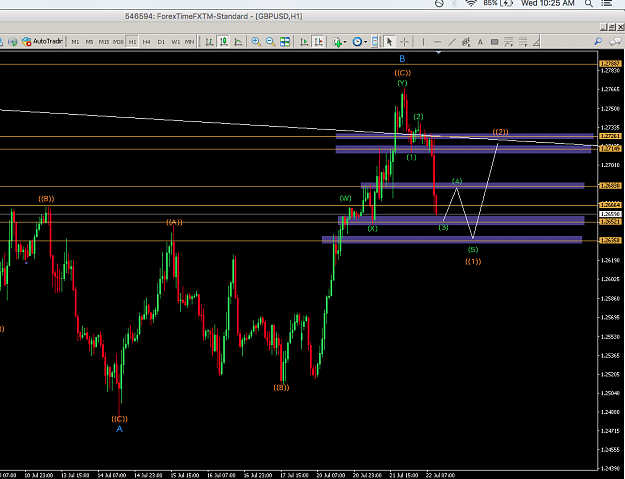Select green '(2)' wave label
The image size is (625, 479).
coord(418,117)
